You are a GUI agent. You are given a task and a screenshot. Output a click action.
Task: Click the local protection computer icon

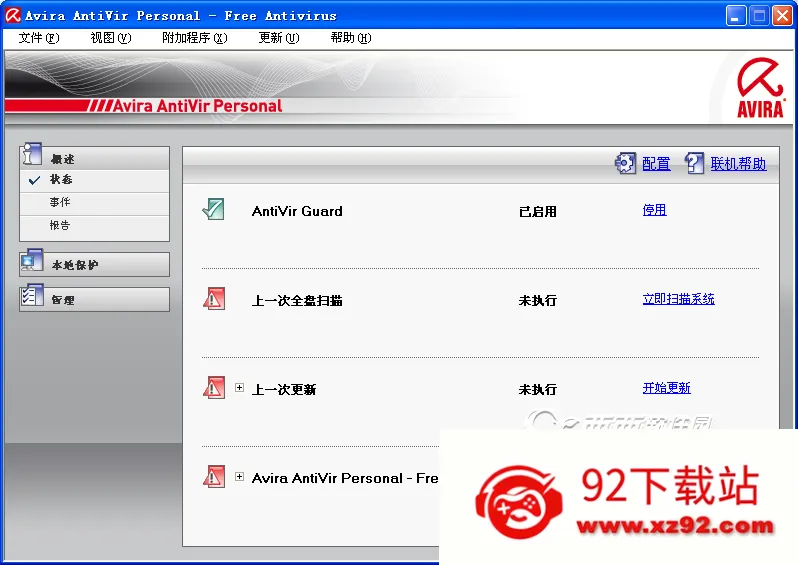click(x=32, y=261)
